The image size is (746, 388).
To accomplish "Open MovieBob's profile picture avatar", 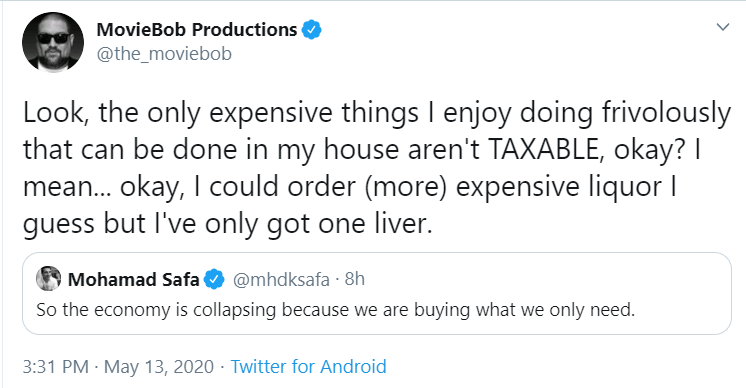I will [x=53, y=42].
